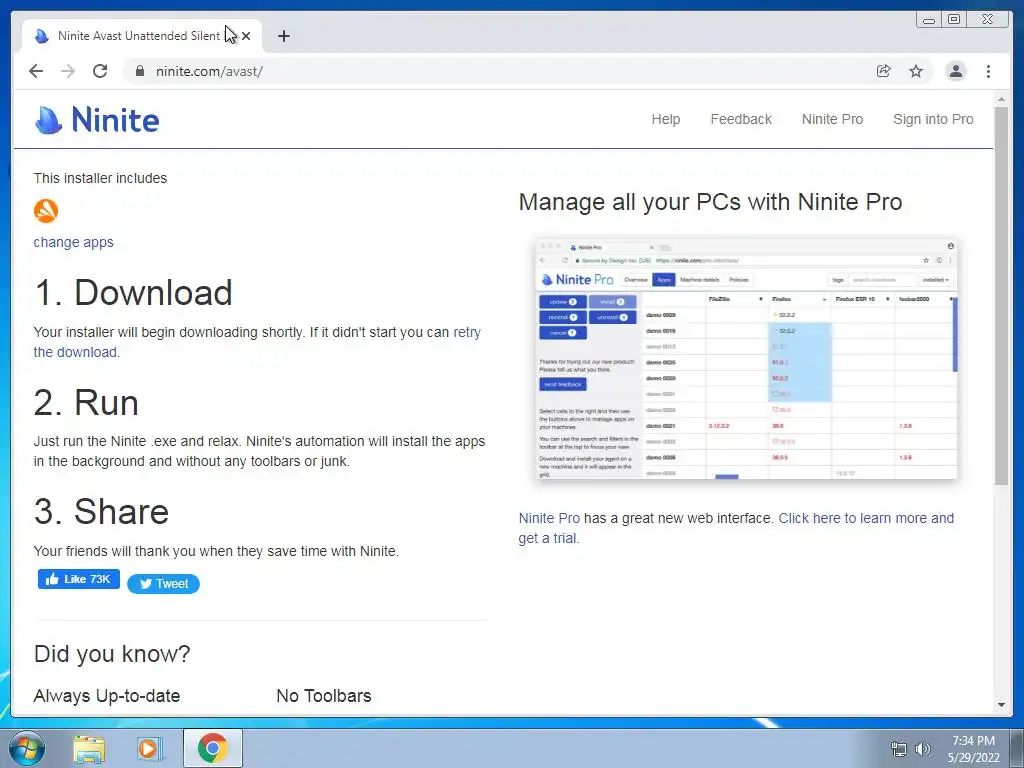1024x768 pixels.
Task: Click the network tray icon
Action: click(x=899, y=749)
